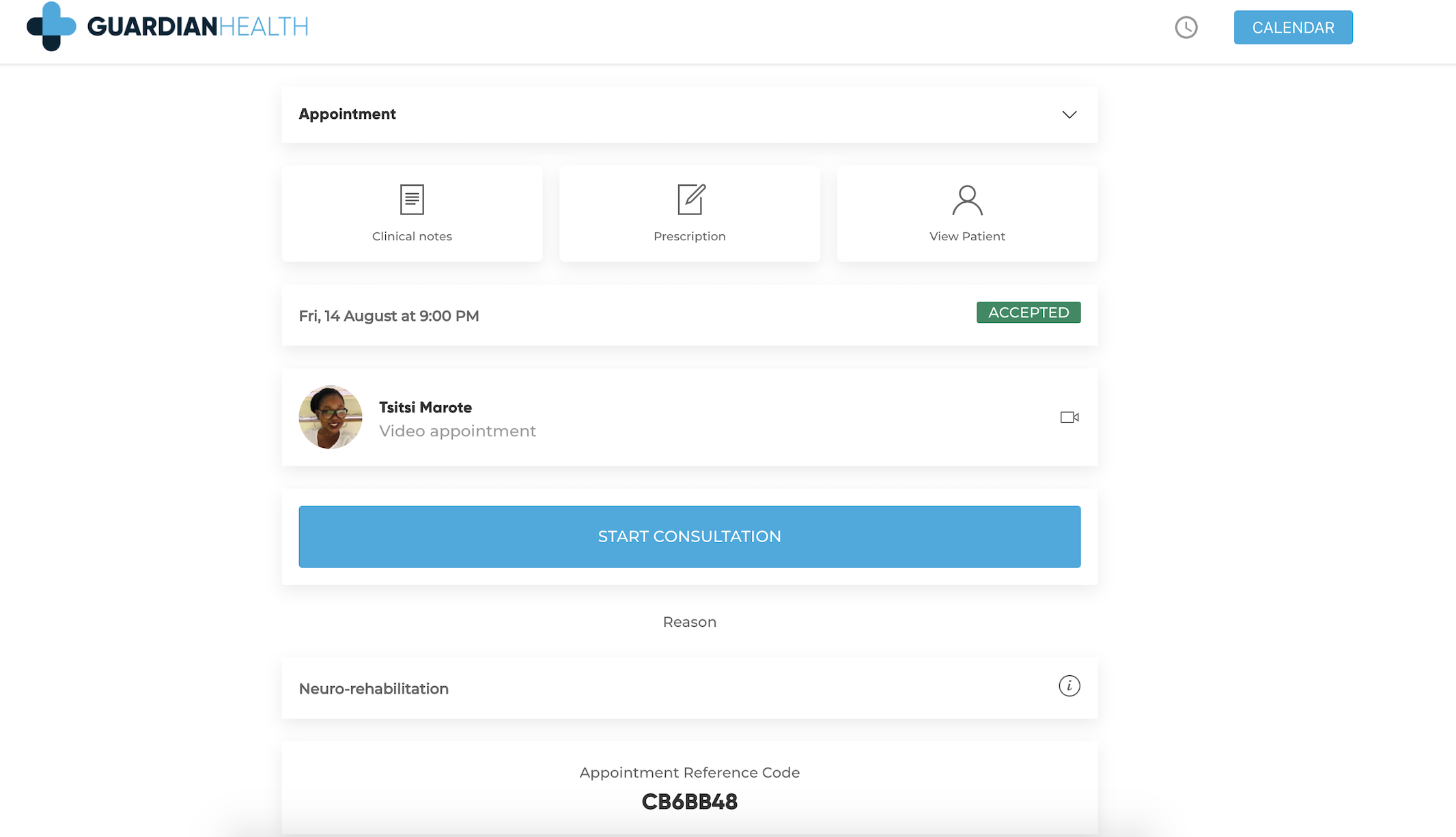Click the Prescription pencil icon
This screenshot has height=837, width=1456.
point(690,199)
